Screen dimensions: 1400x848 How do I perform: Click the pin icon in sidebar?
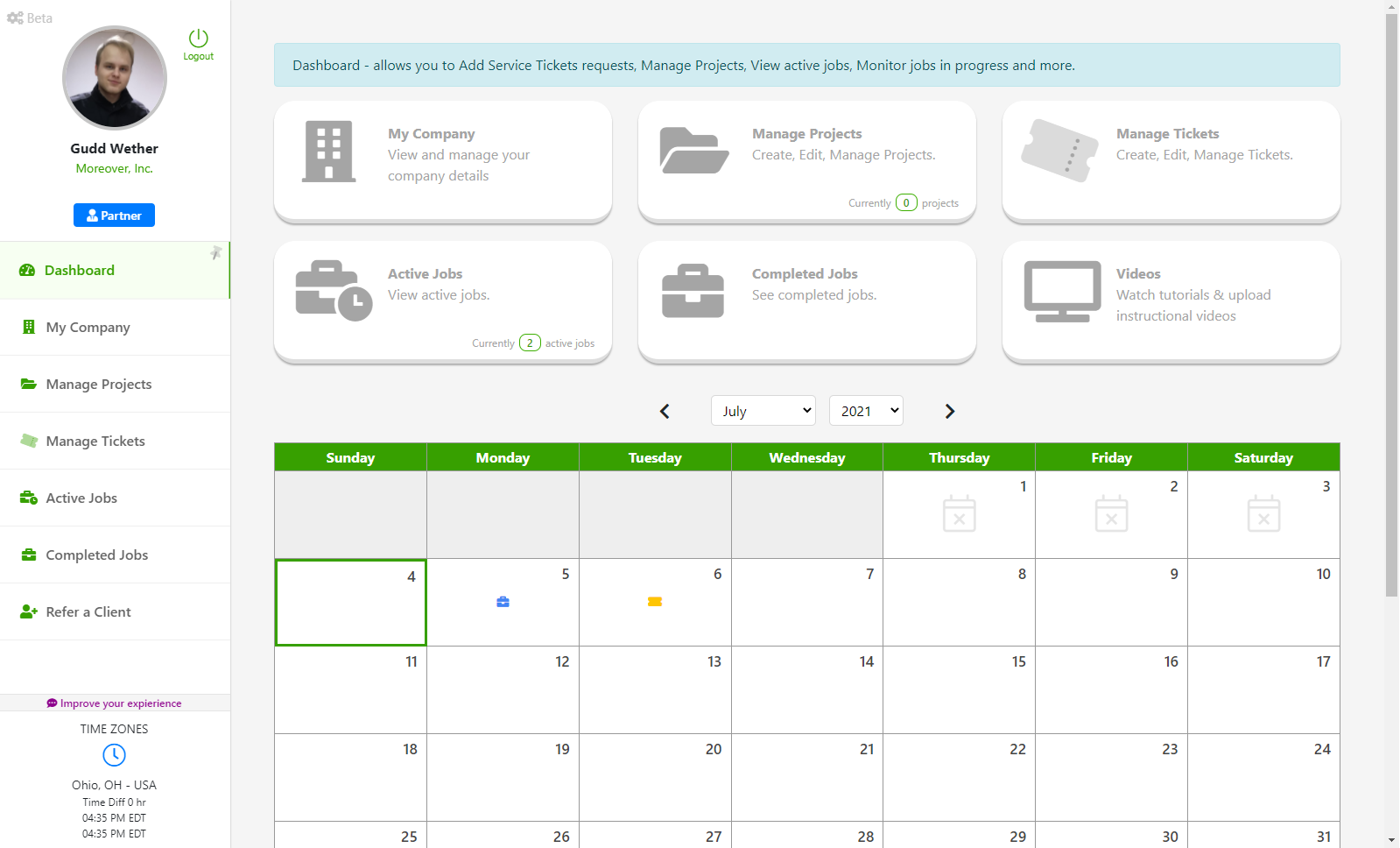pyautogui.click(x=215, y=253)
